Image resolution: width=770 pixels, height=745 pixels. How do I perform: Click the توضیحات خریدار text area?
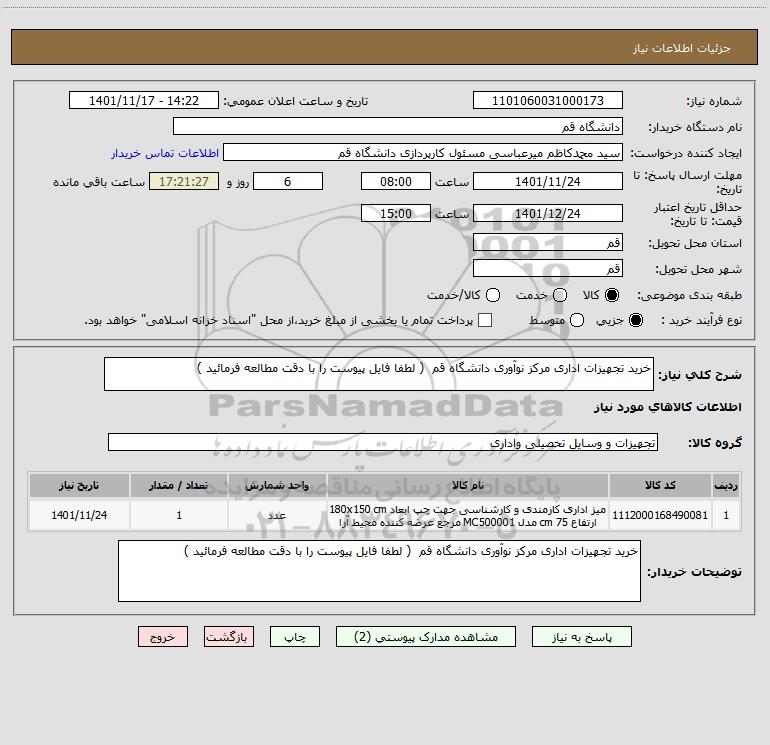(379, 571)
